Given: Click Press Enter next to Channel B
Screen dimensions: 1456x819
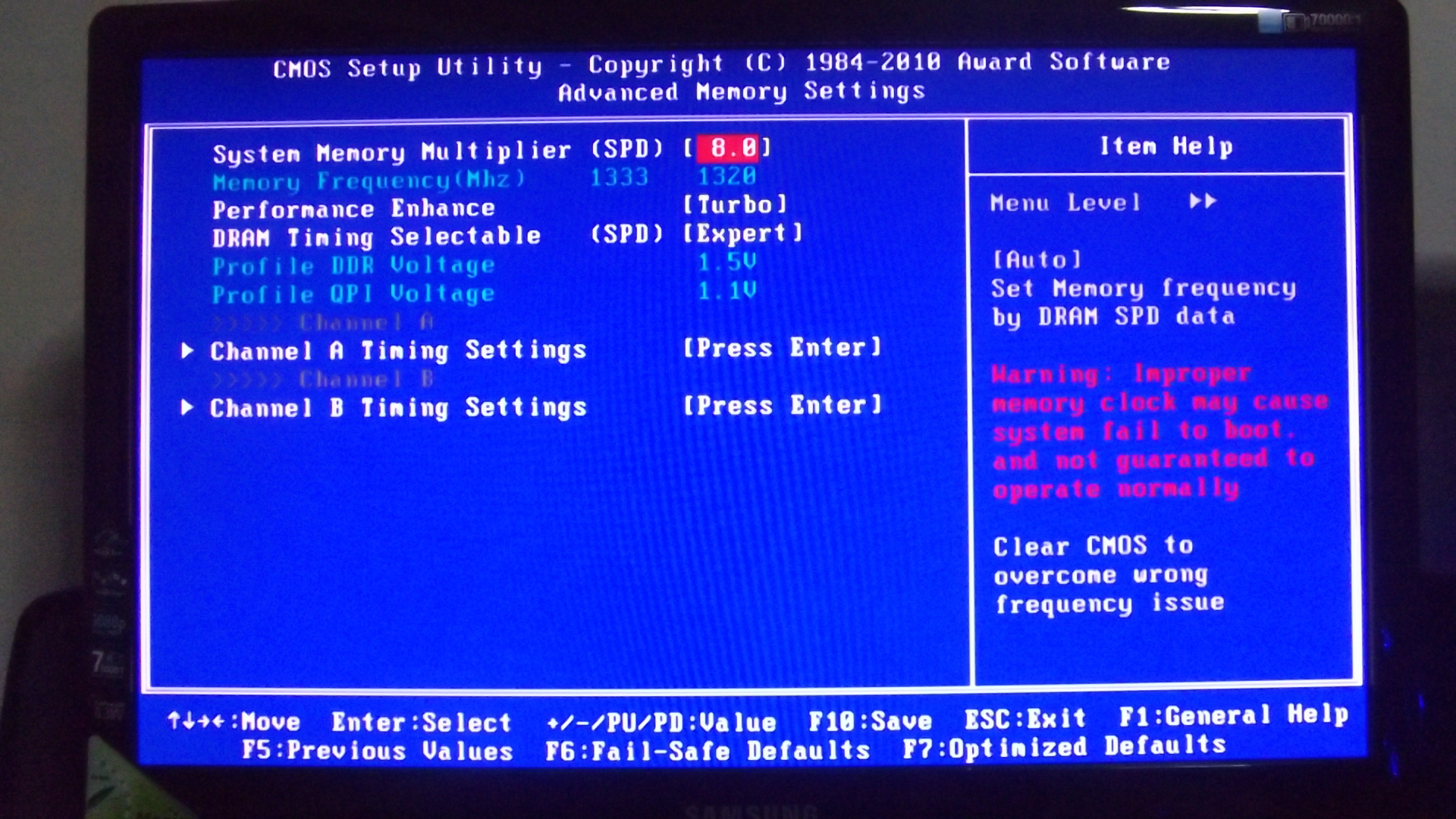Looking at the screenshot, I should coord(782,405).
